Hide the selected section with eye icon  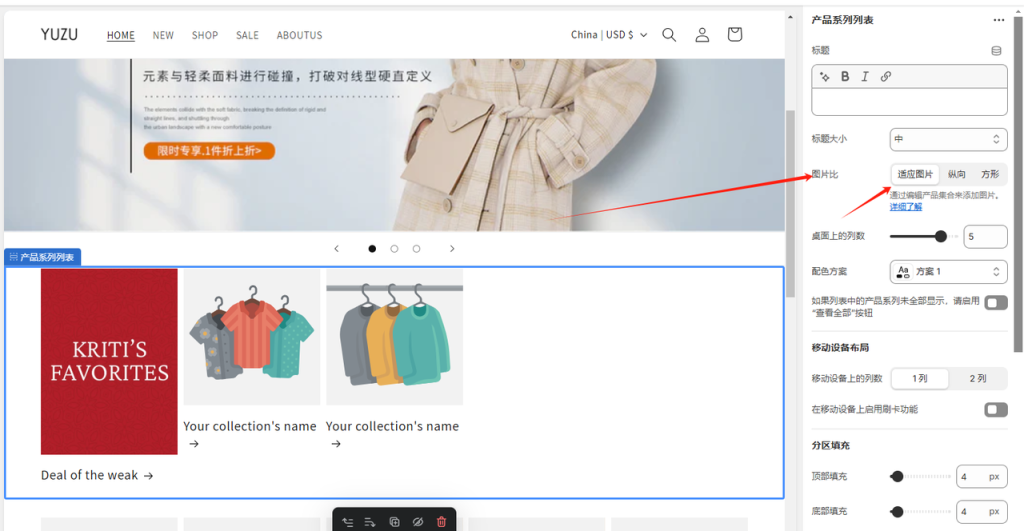point(418,522)
